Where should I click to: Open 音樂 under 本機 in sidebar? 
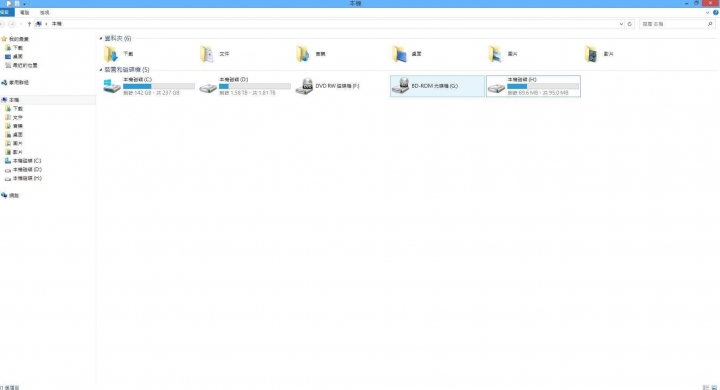pos(14,126)
